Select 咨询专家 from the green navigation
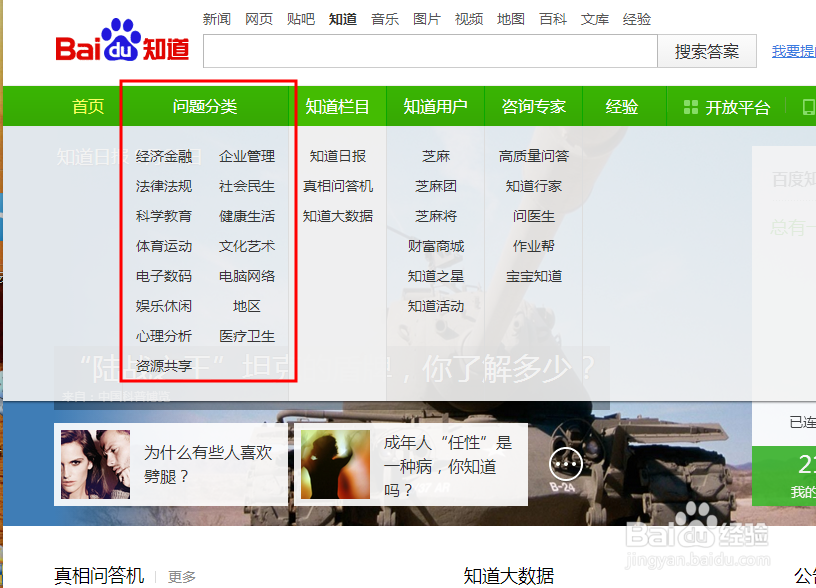This screenshot has height=588, width=816. tap(537, 105)
